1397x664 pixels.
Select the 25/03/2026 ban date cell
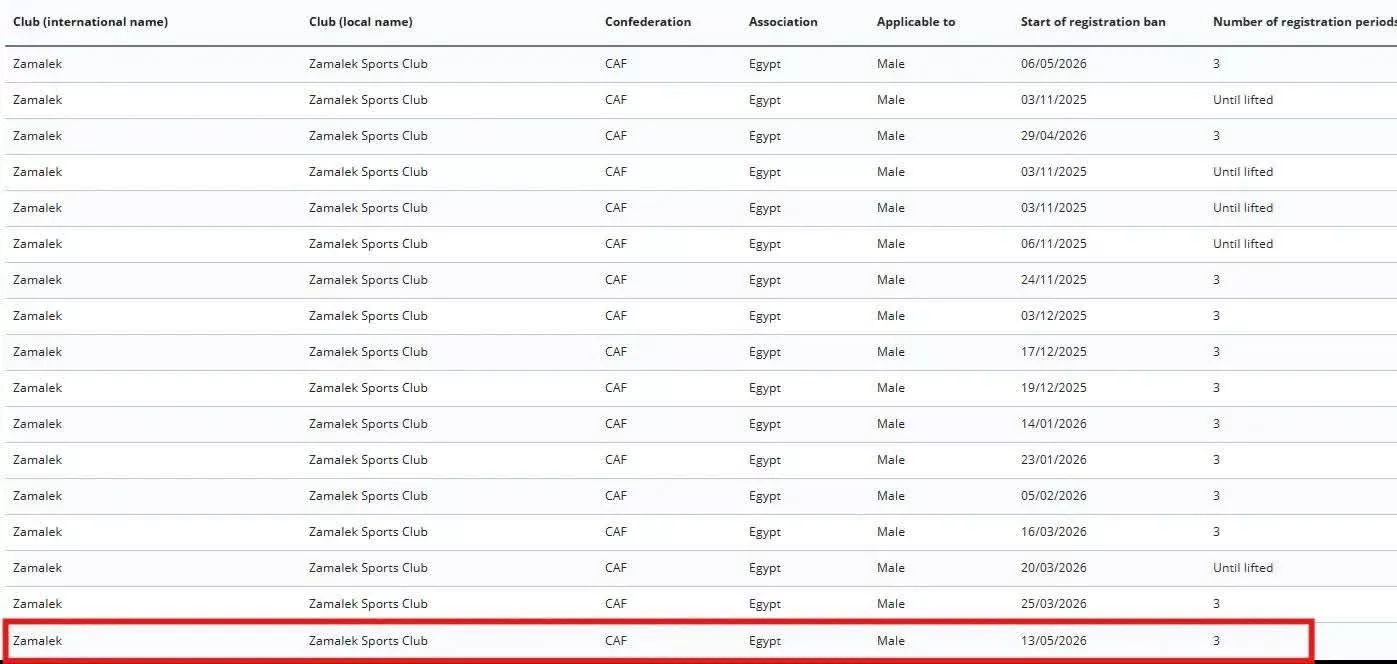pyautogui.click(x=1054, y=604)
